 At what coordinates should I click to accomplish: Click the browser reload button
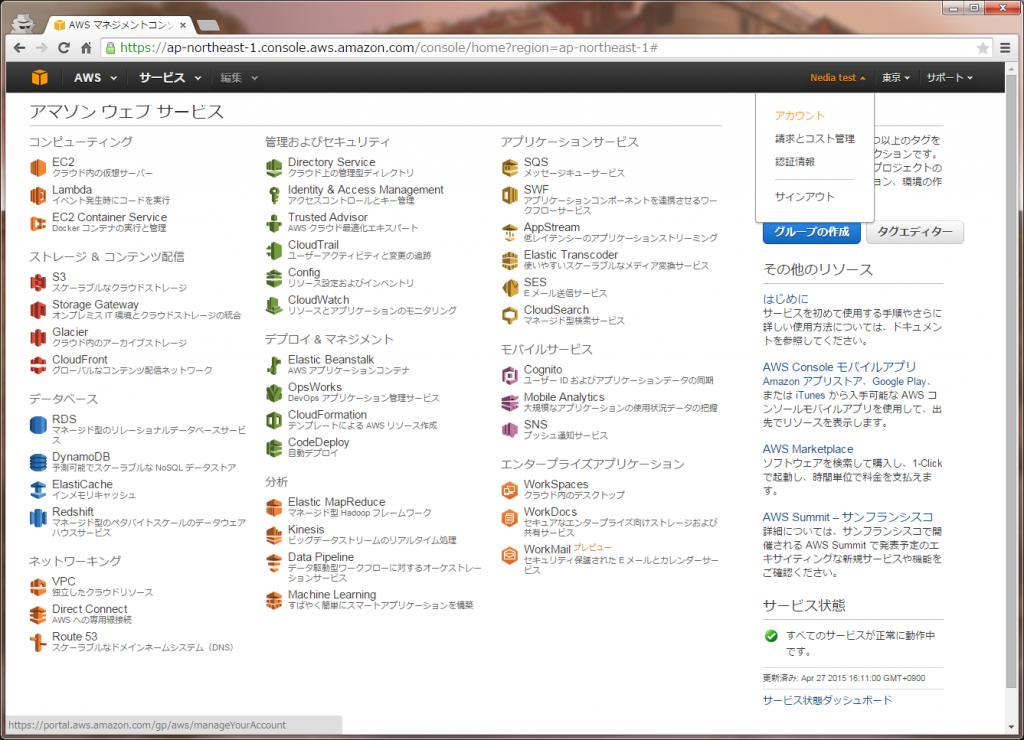[63, 48]
